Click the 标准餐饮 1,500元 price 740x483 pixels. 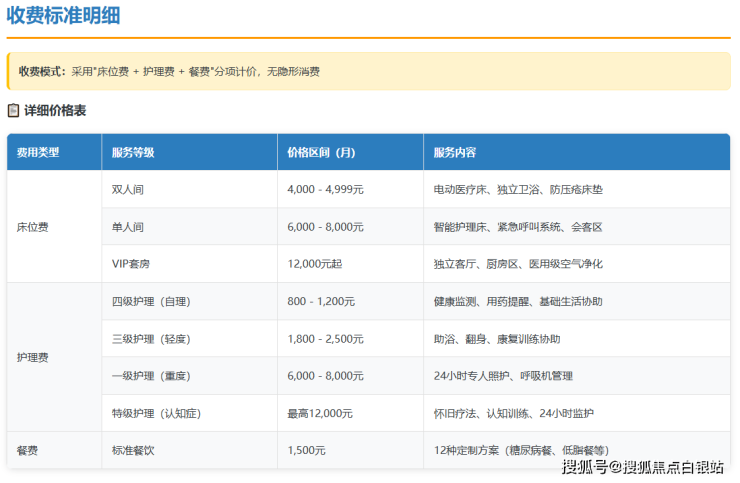click(x=306, y=451)
